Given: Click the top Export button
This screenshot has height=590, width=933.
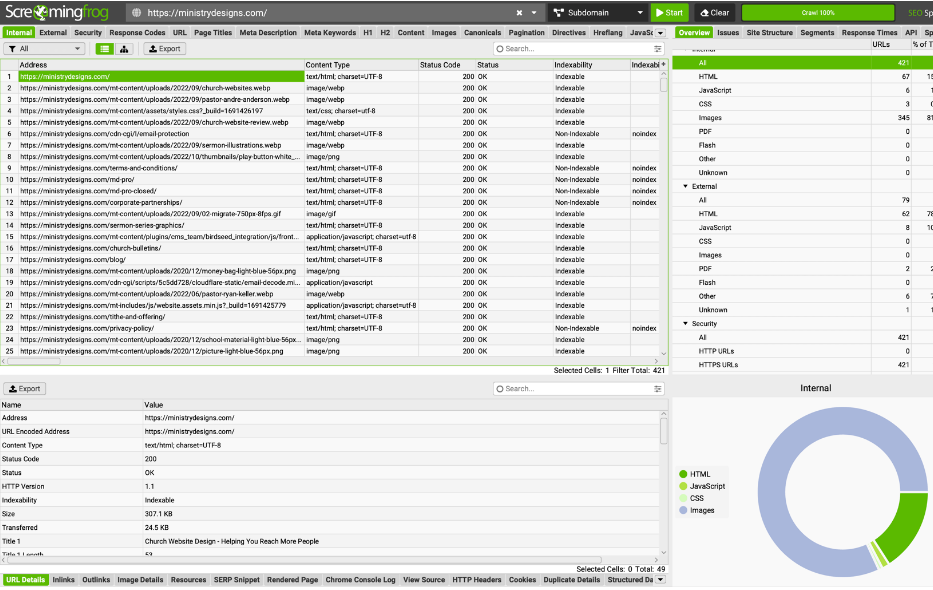Looking at the screenshot, I should (165, 48).
